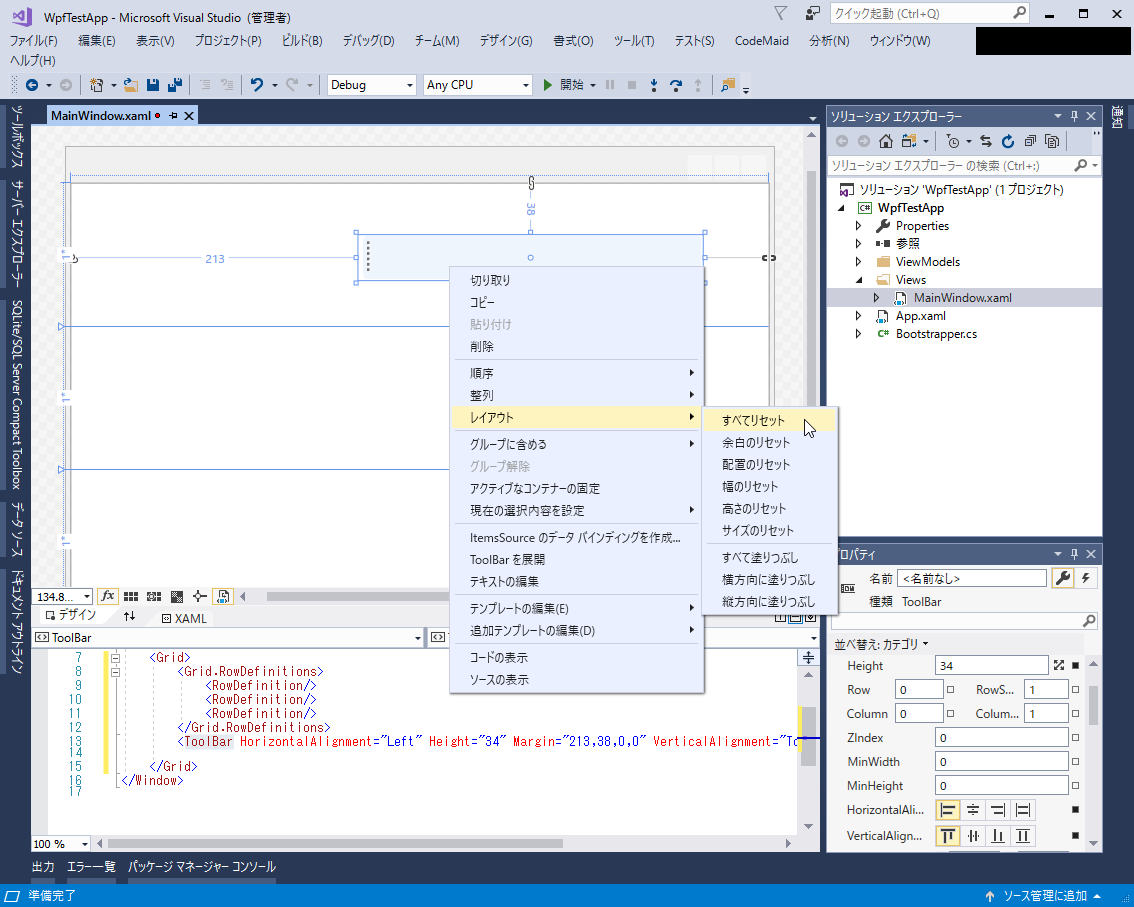
Task: Set HorizontalAlignment to Left
Action: coord(947,810)
